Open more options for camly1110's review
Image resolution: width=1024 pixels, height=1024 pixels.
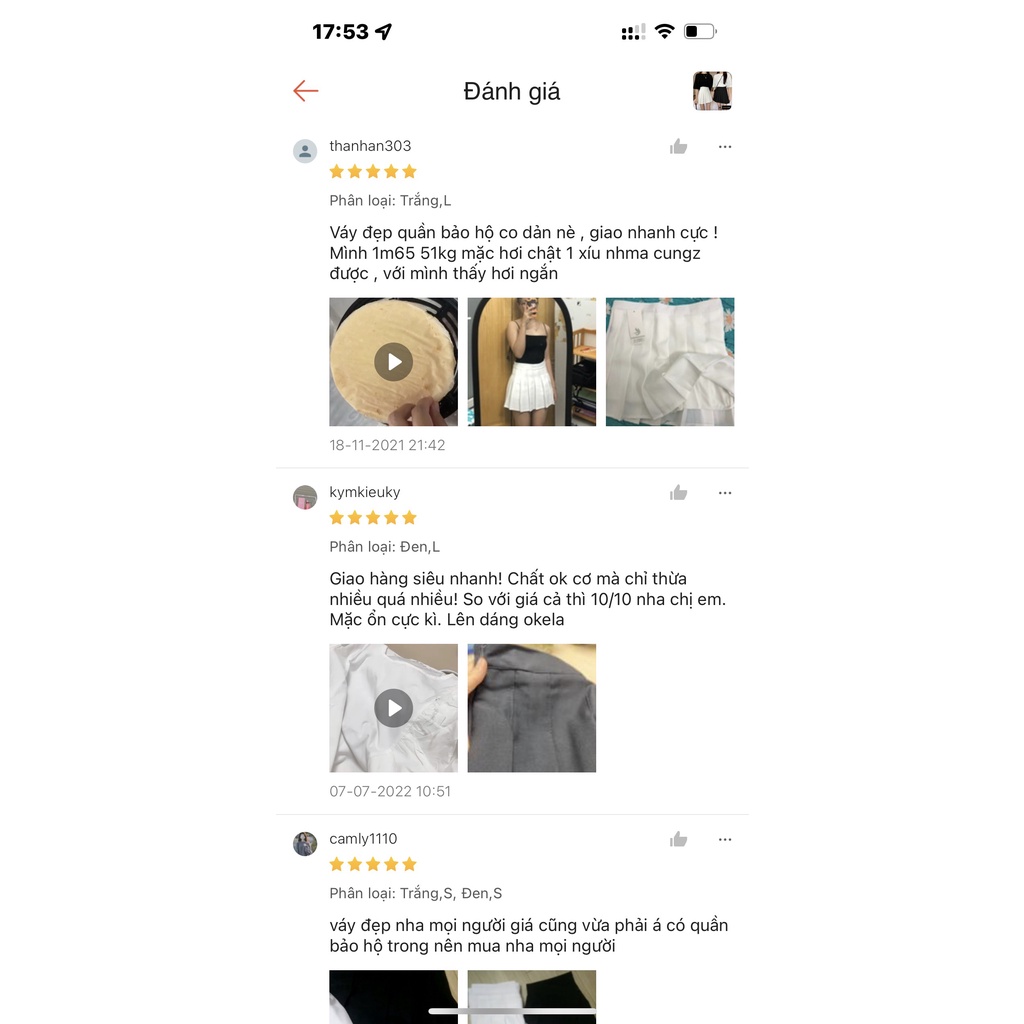click(725, 839)
